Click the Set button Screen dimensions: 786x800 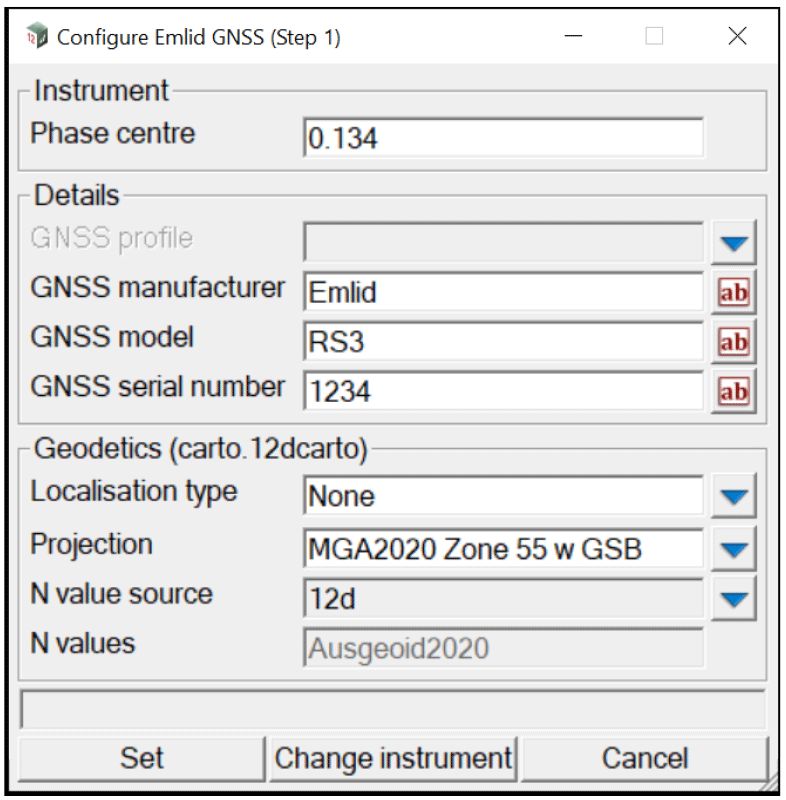pos(142,759)
